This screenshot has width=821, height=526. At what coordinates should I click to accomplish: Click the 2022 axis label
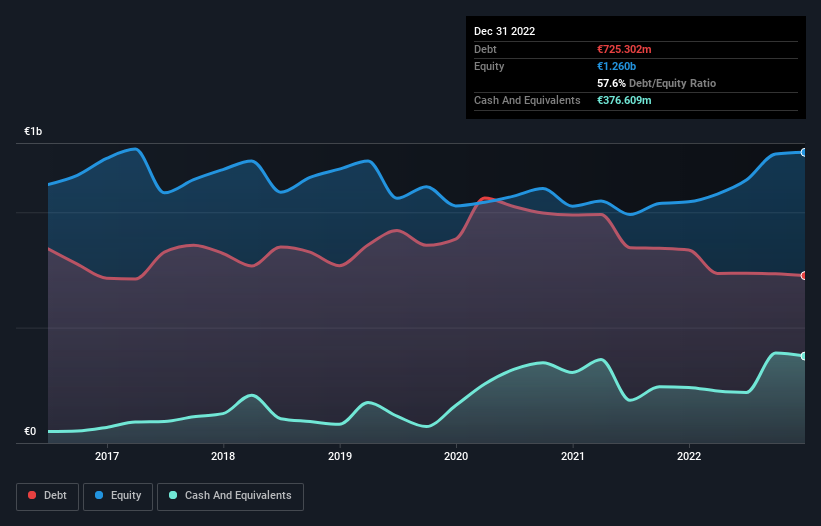point(689,456)
